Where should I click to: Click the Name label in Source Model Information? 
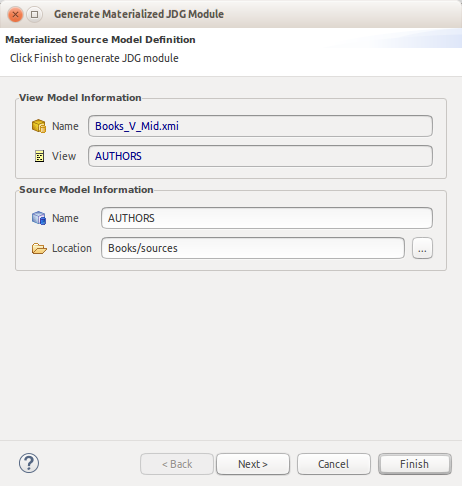65,218
